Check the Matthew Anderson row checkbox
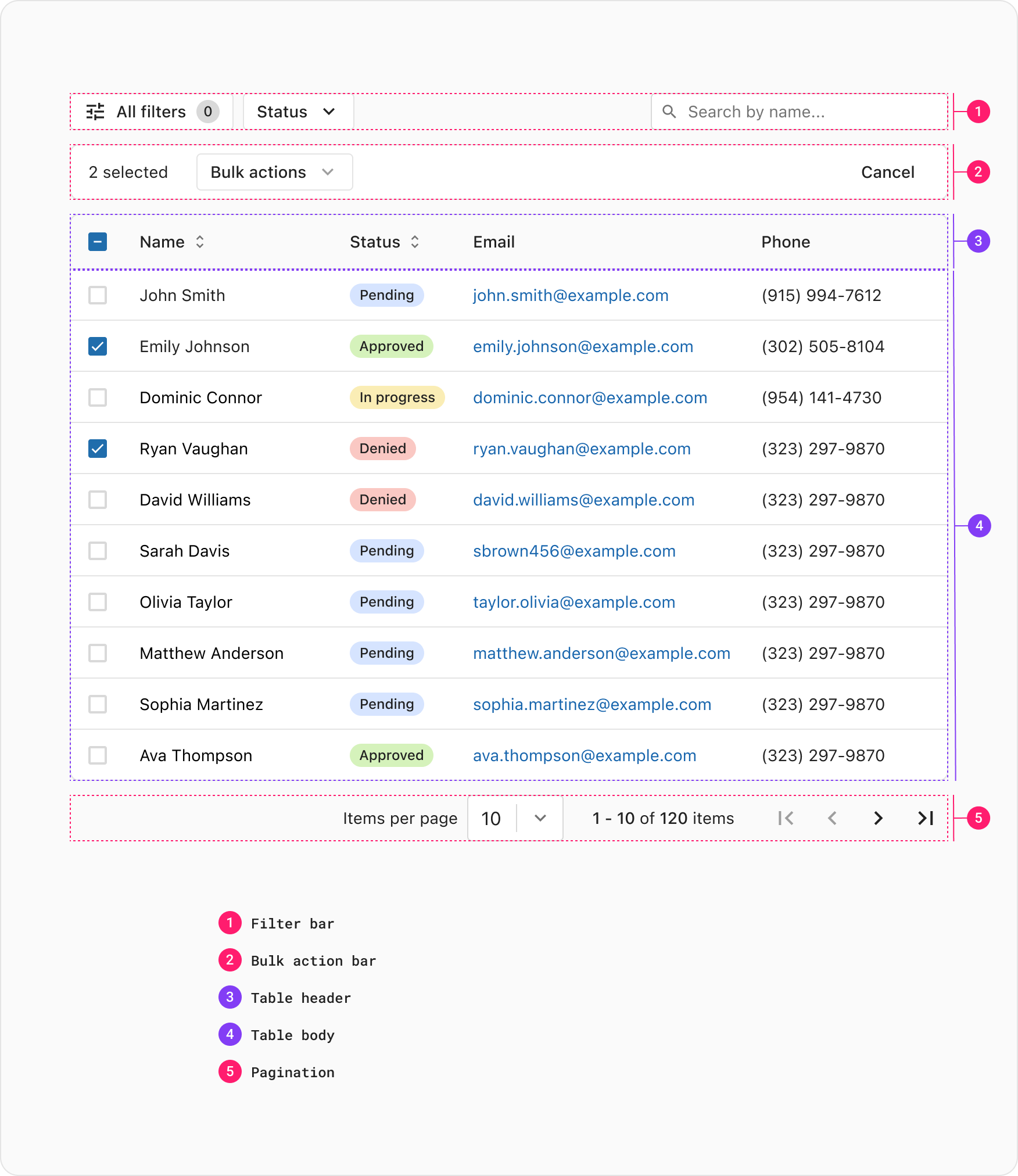Image resolution: width=1018 pixels, height=1176 pixels. pos(98,653)
